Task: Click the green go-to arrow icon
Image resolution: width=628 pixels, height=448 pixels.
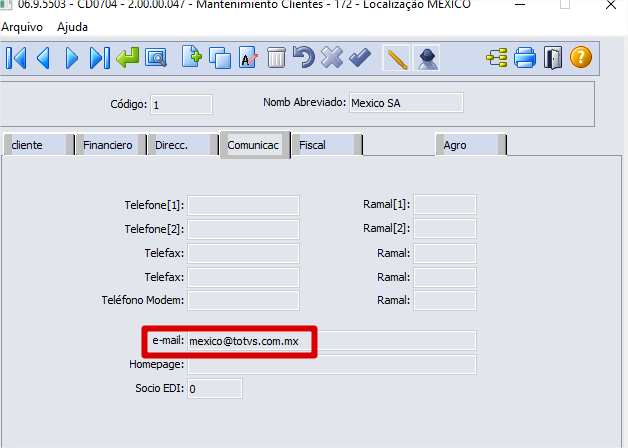Action: [128, 58]
